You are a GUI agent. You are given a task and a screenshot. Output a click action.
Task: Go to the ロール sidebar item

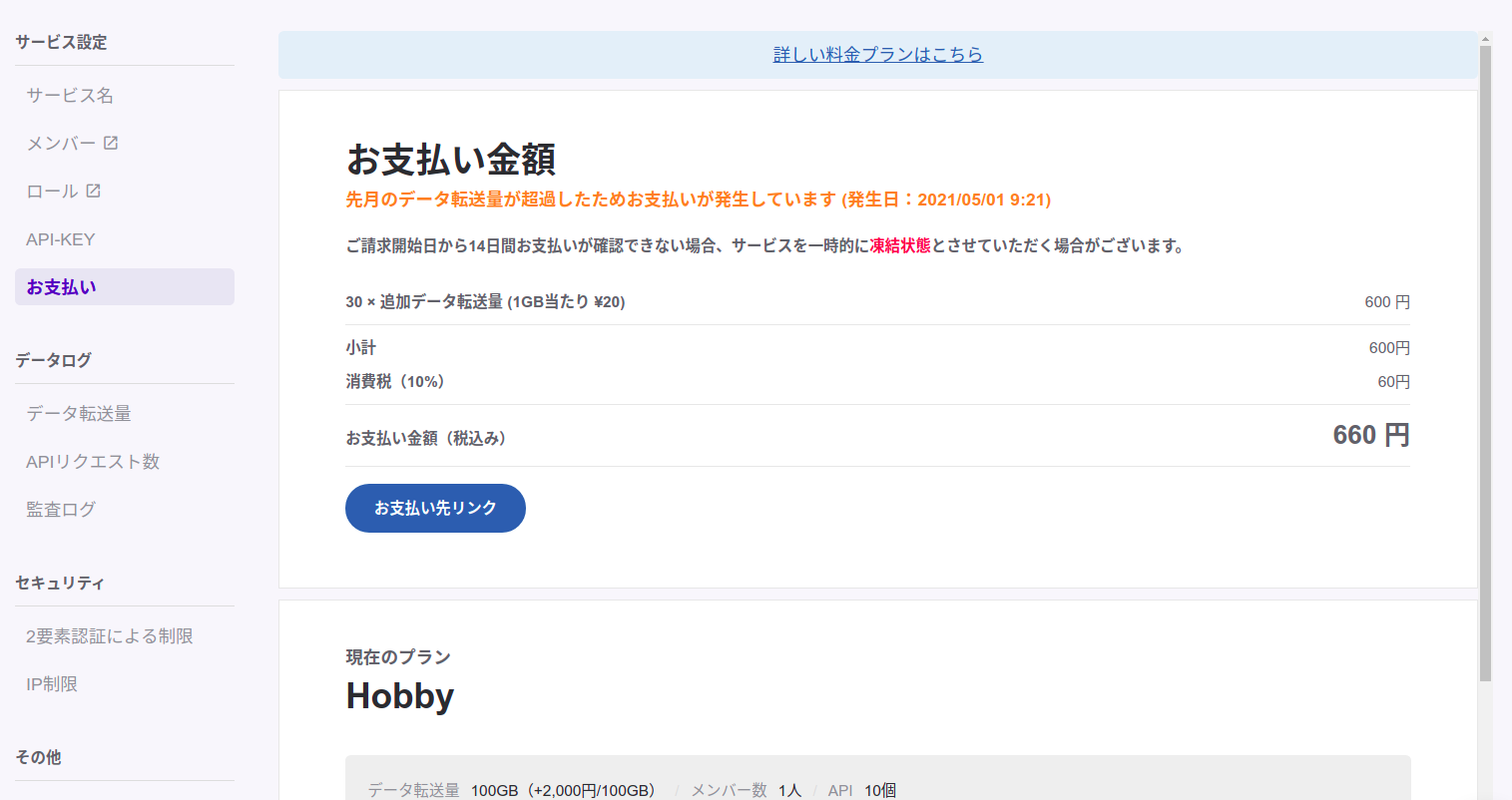pos(52,192)
